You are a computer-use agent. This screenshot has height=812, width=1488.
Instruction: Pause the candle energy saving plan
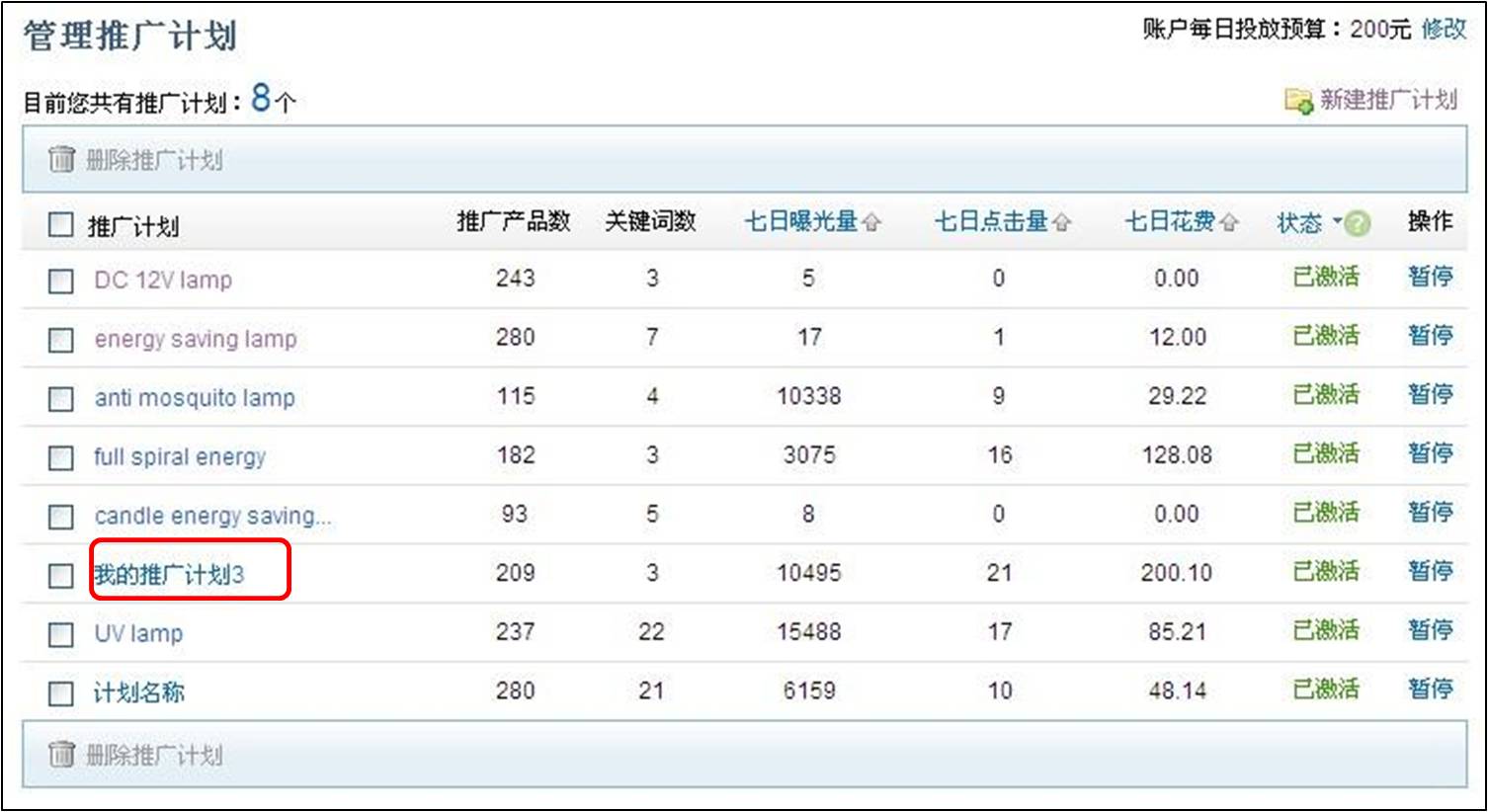point(1431,512)
